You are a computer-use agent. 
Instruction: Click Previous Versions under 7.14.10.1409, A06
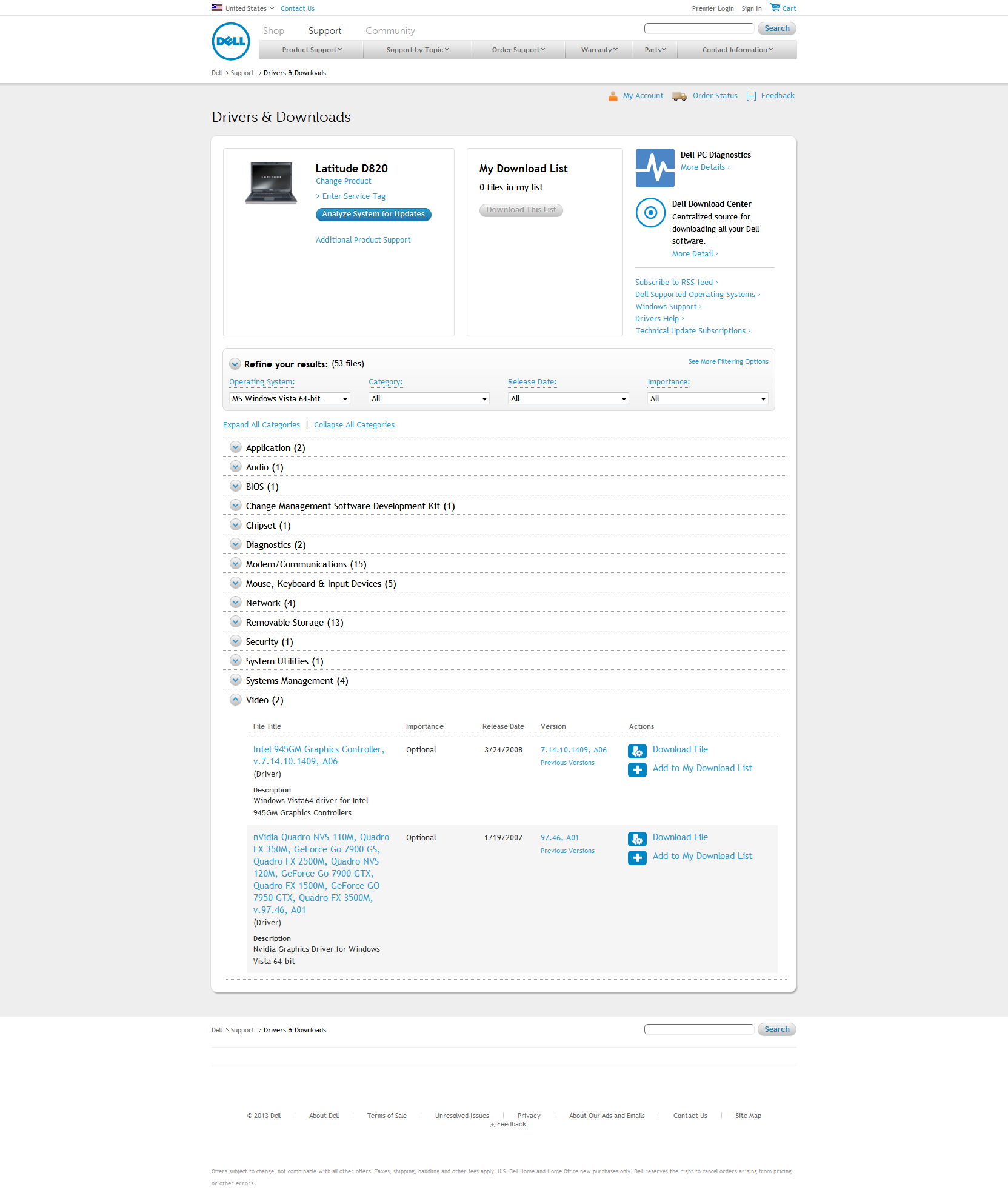[x=567, y=763]
